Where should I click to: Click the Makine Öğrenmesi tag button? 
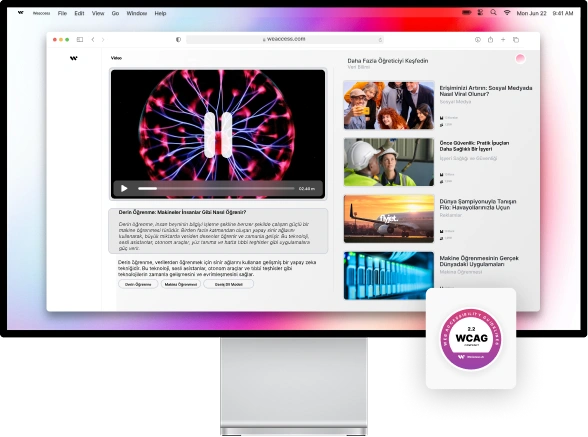tap(181, 284)
